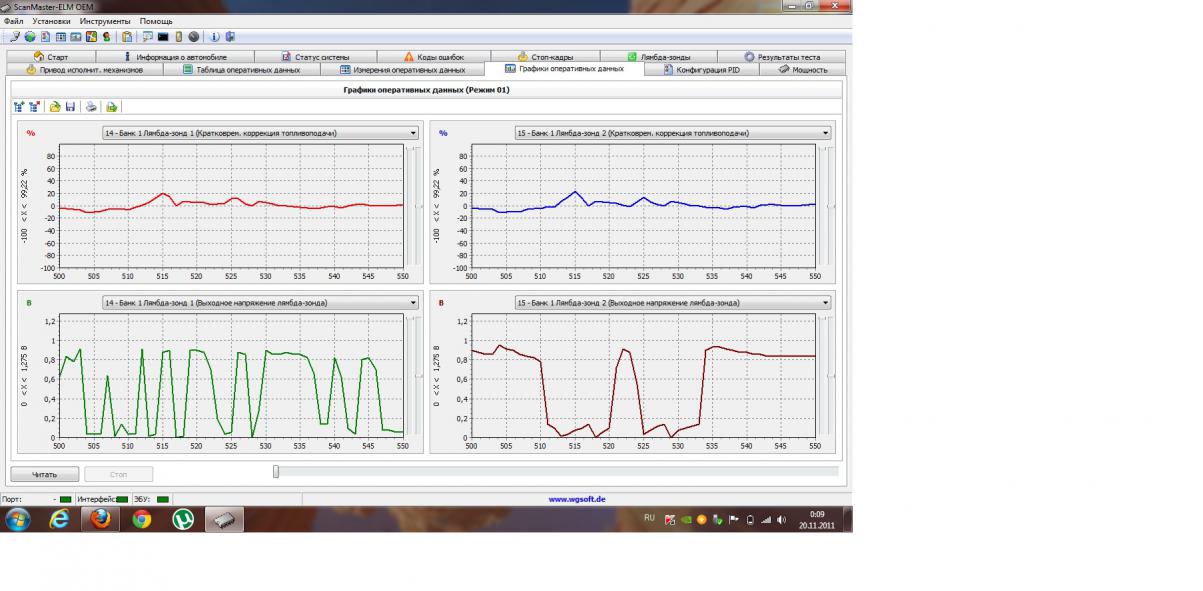Open uTorrent from the taskbar

click(182, 519)
